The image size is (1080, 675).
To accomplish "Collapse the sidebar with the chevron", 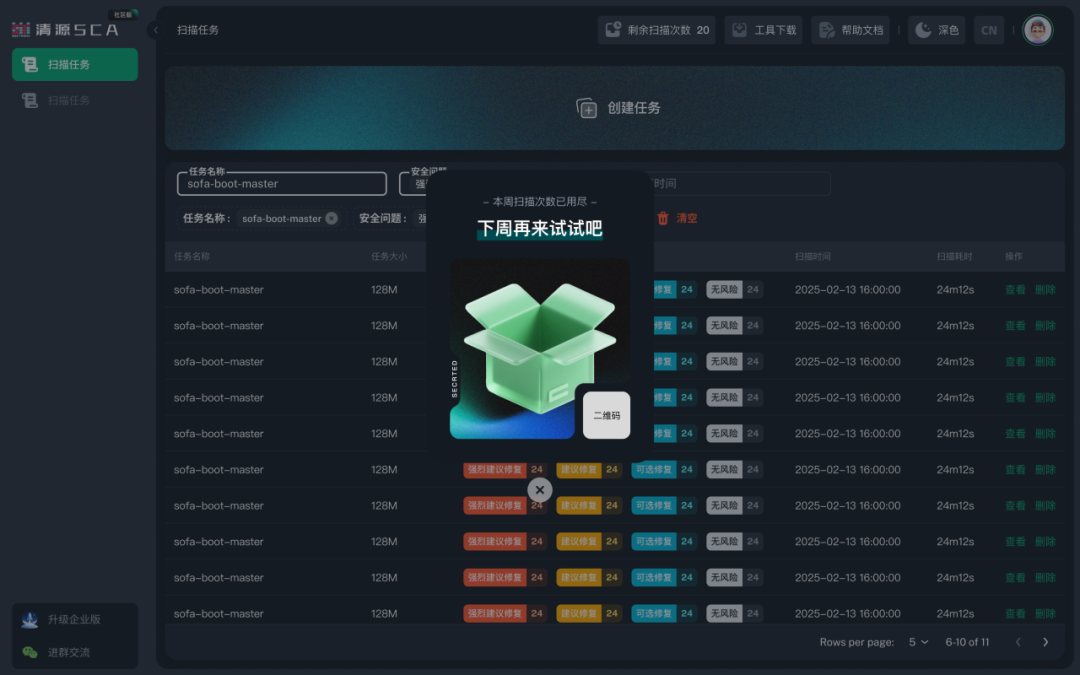I will [155, 30].
